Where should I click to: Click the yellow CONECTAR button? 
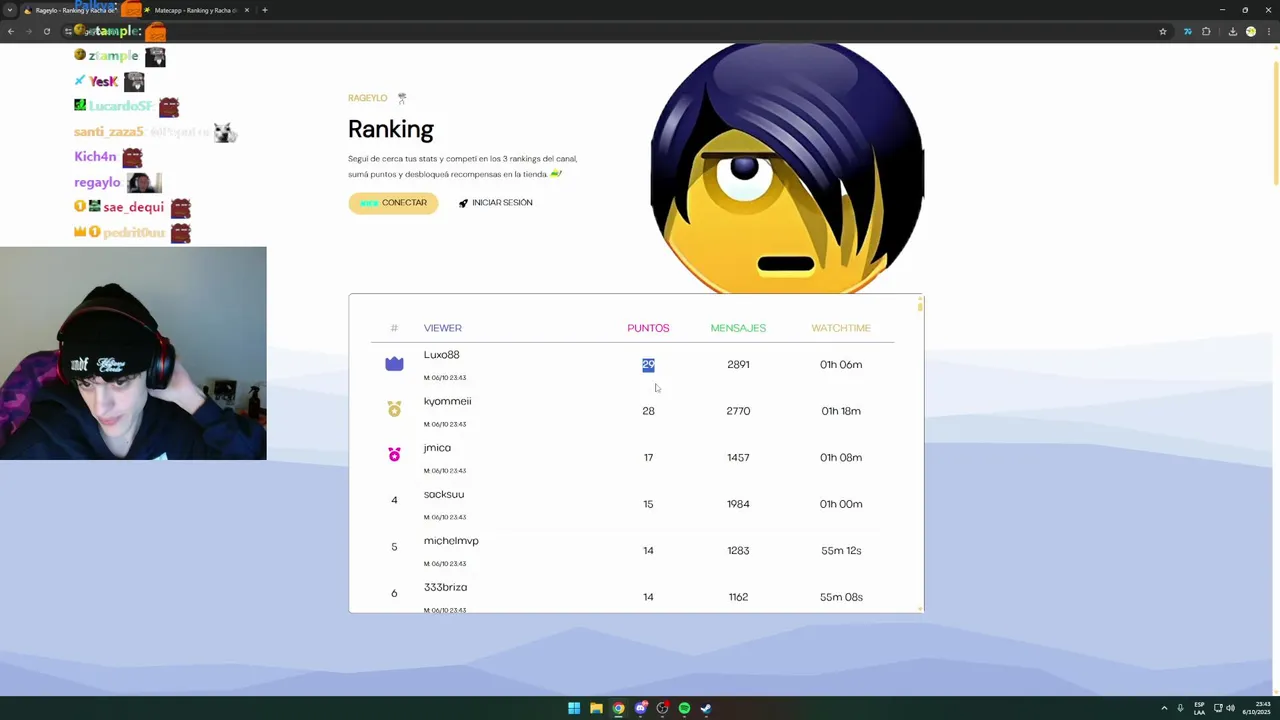pos(393,203)
